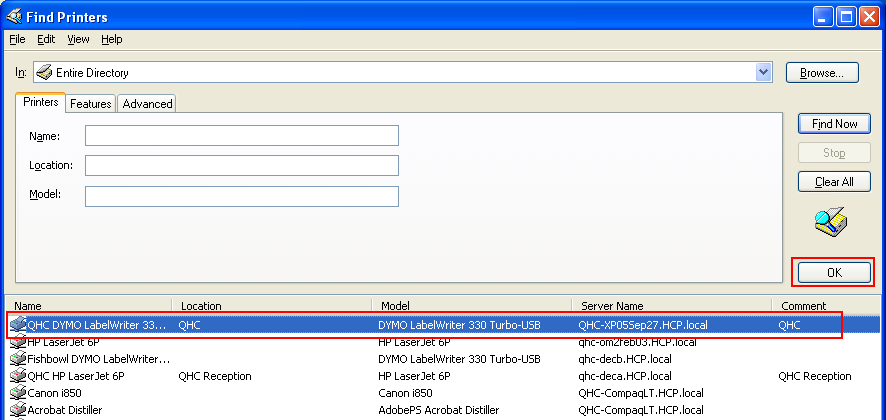Minimize the Find Printers window
This screenshot has height=420, width=886.
(824, 17)
